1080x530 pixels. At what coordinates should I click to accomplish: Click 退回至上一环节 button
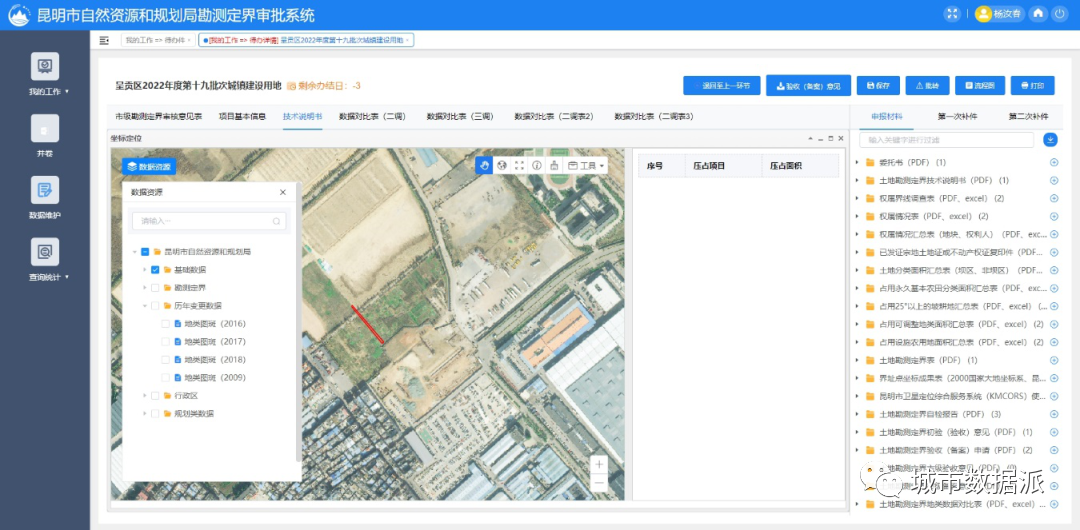[x=721, y=85]
